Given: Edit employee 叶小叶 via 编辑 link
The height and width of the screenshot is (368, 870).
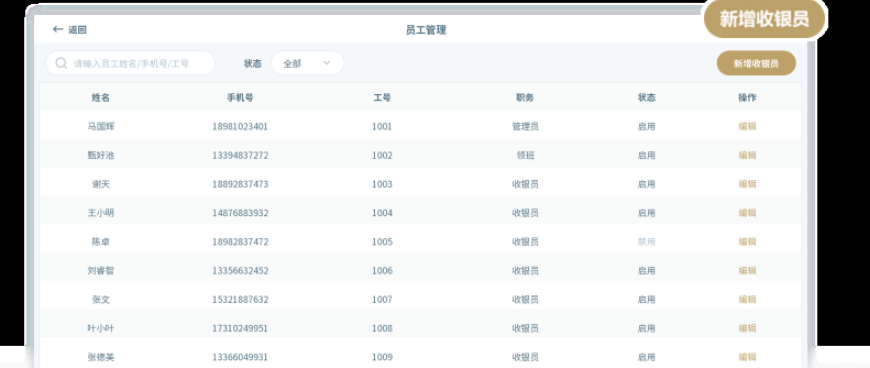Looking at the screenshot, I should point(747,329).
